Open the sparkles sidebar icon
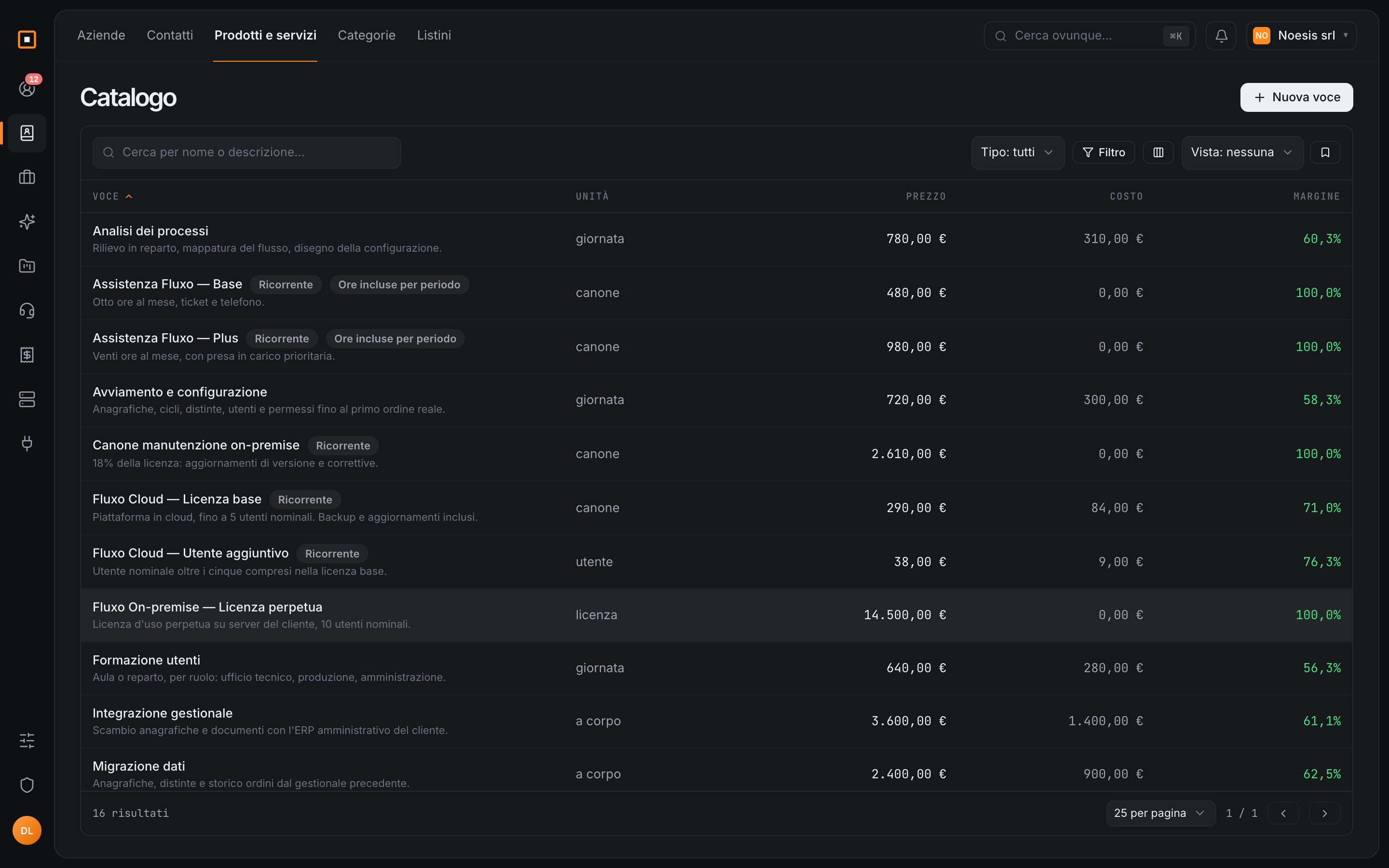 click(27, 222)
